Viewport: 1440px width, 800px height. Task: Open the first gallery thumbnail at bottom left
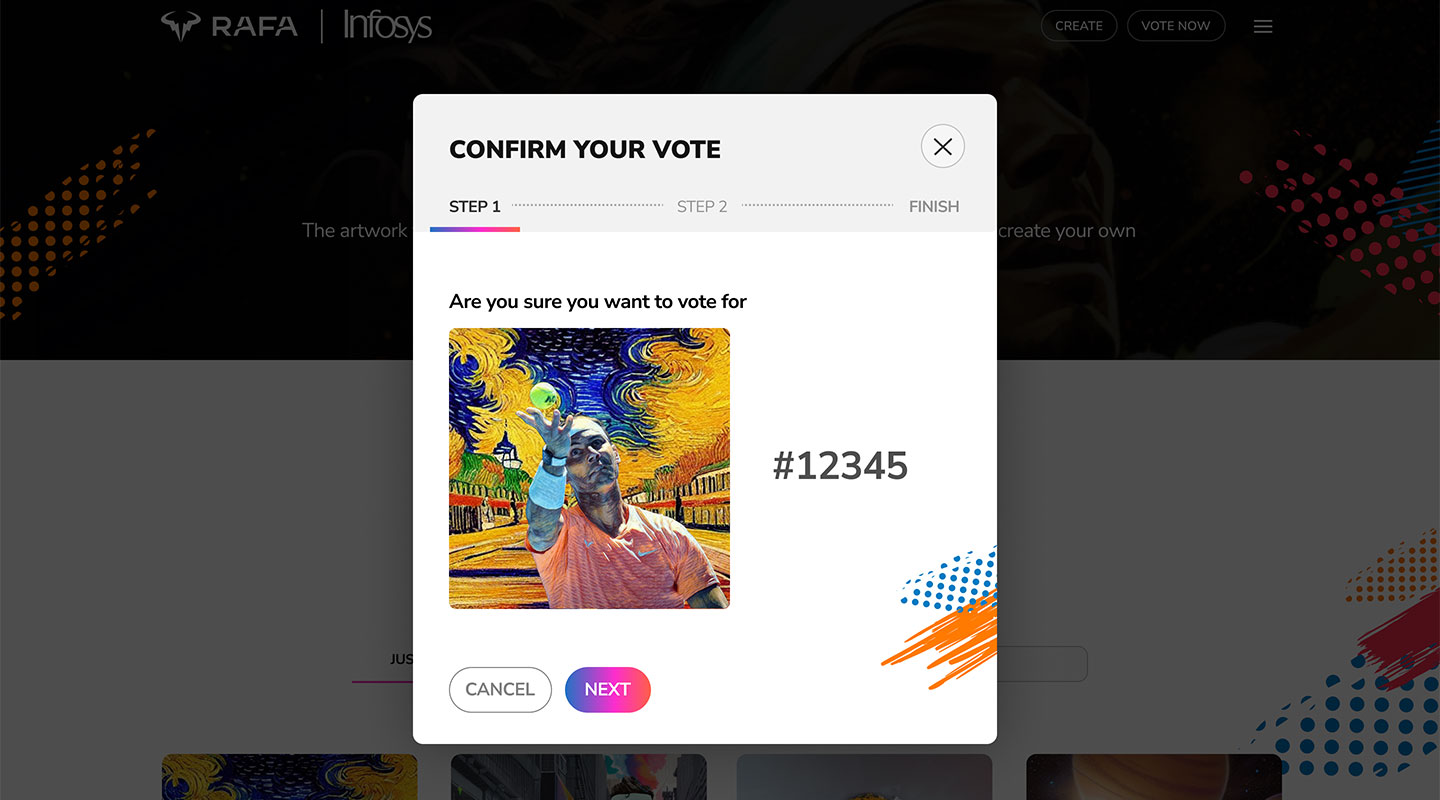(x=290, y=777)
